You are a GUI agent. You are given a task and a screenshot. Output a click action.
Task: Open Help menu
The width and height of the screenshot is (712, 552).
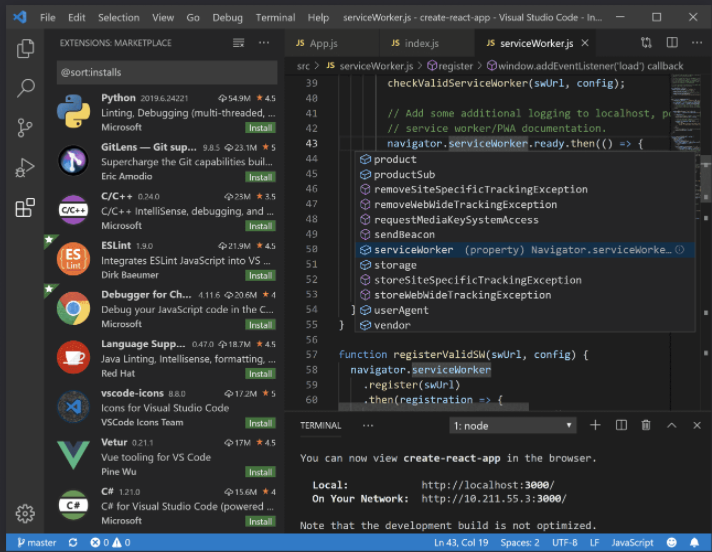[318, 18]
